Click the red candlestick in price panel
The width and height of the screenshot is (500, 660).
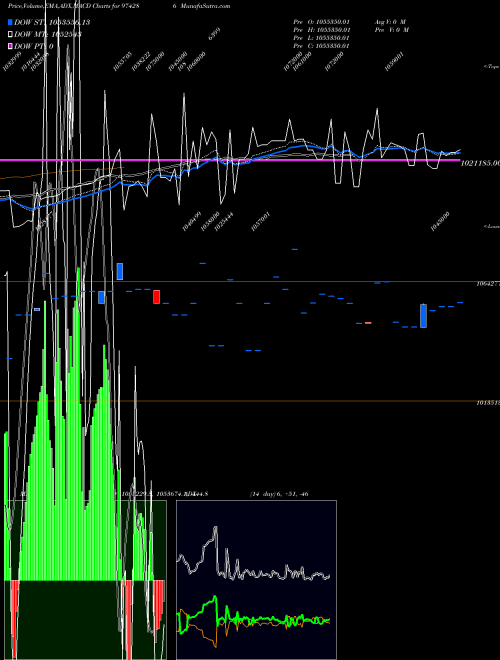point(157,297)
